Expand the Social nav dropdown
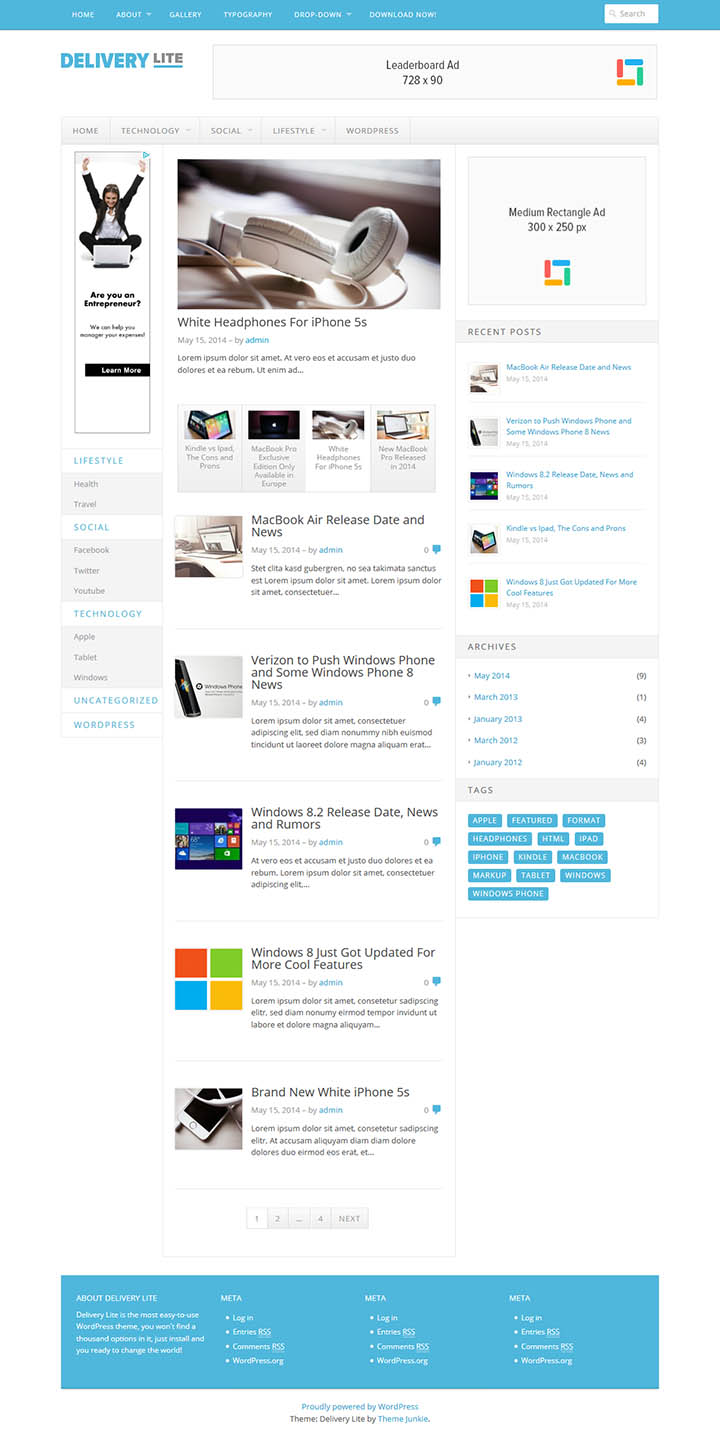The width and height of the screenshot is (720, 1443). pyautogui.click(x=250, y=130)
